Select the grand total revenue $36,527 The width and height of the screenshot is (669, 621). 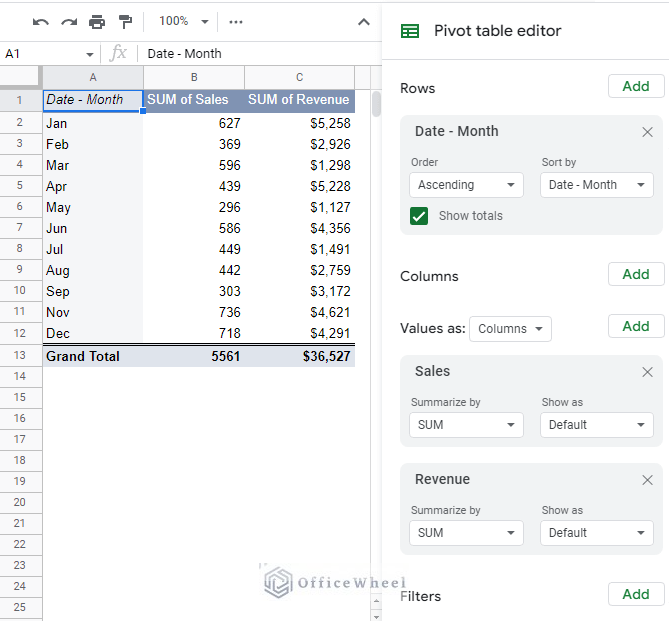300,356
